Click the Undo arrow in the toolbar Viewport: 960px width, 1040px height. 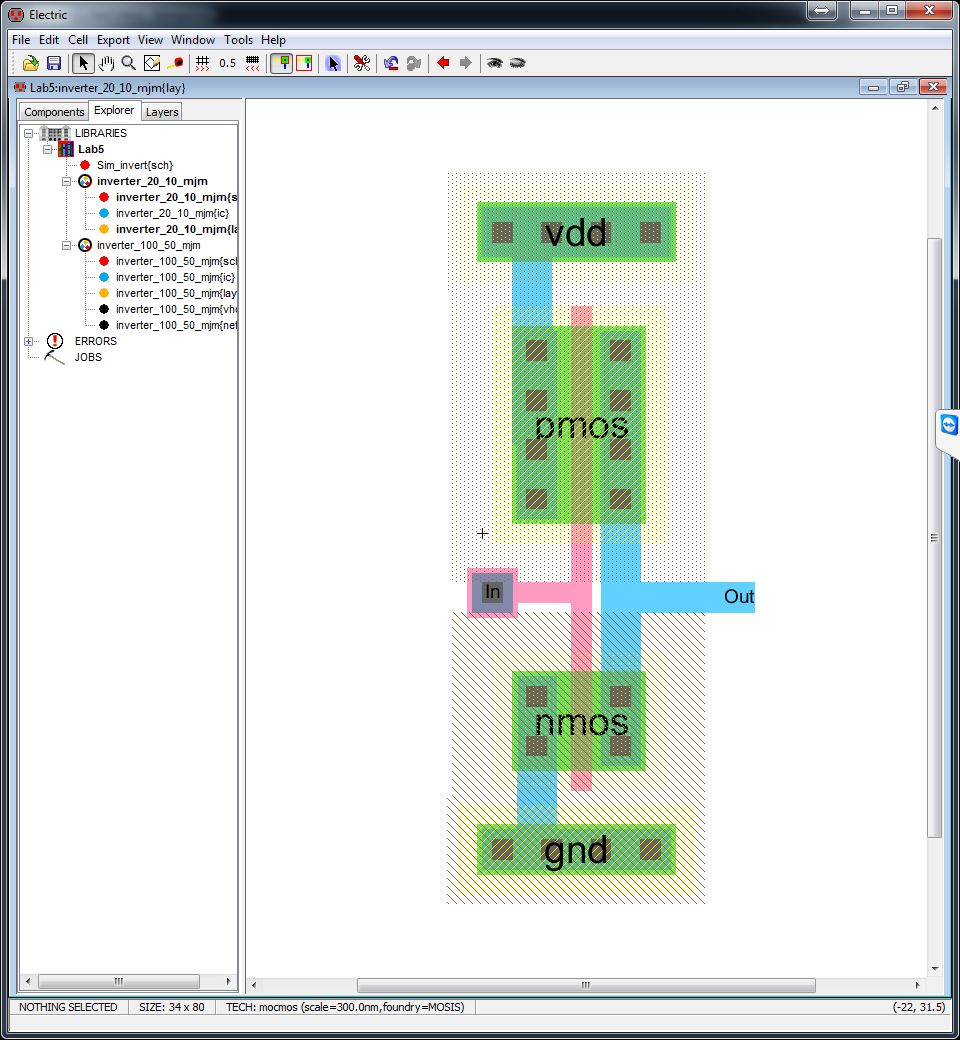(388, 62)
